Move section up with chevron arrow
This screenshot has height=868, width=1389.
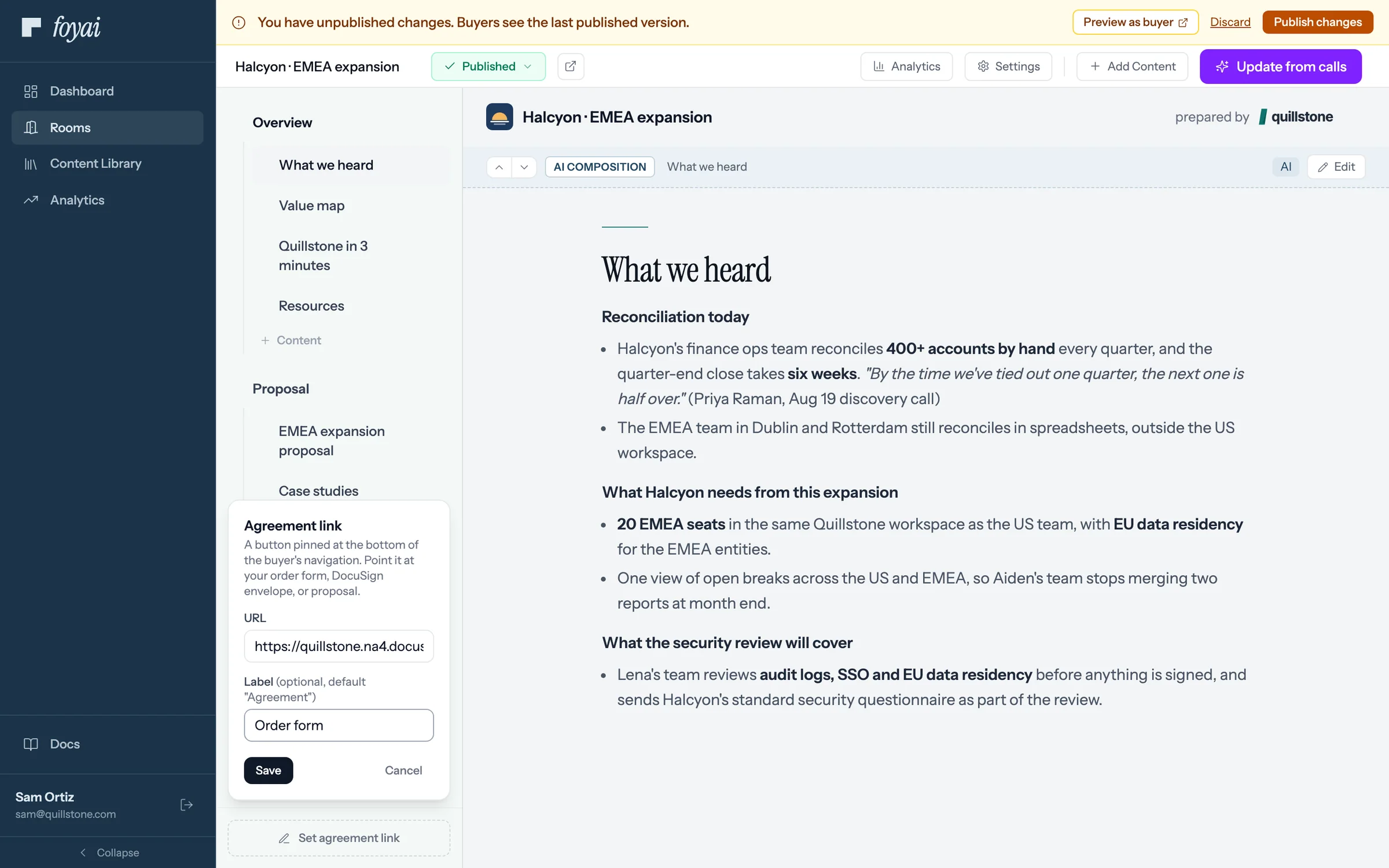click(499, 167)
